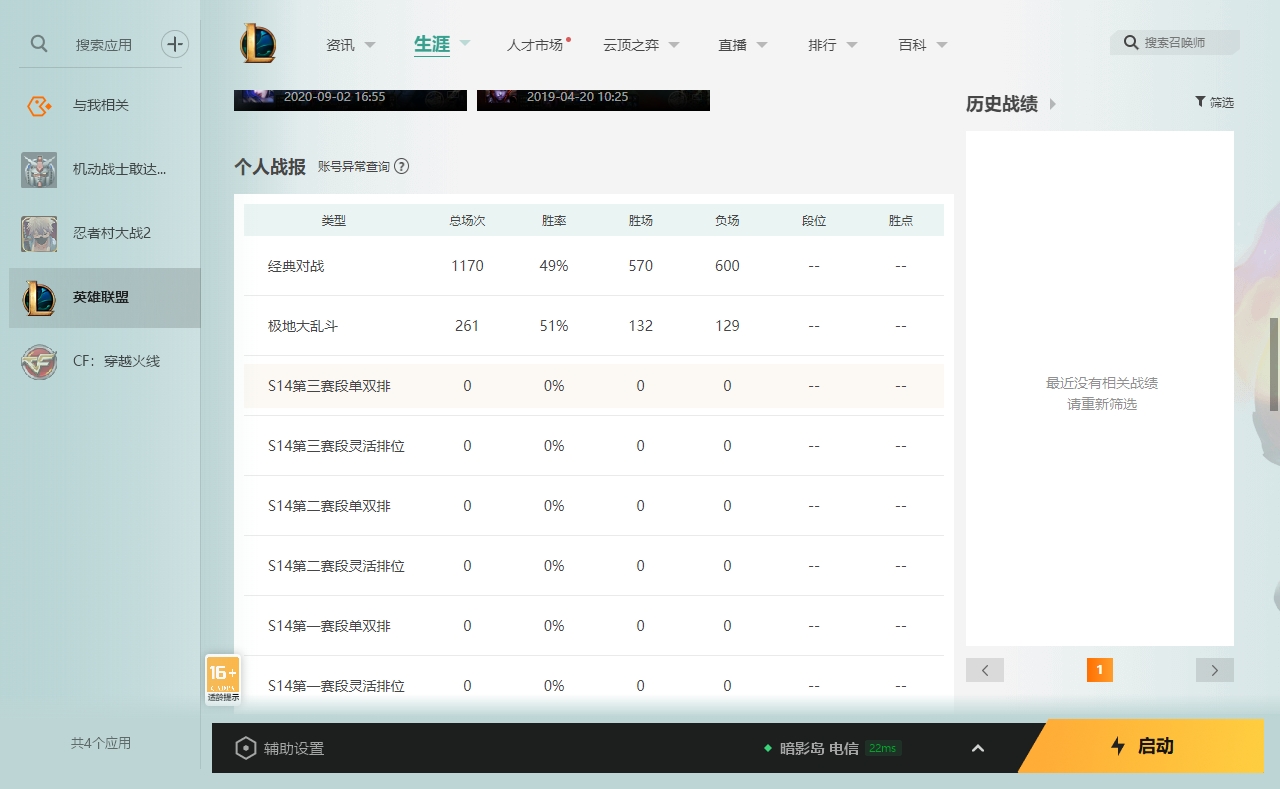The image size is (1280, 789).
Task: Open 辅助设置 hexagon settings icon
Action: (246, 748)
